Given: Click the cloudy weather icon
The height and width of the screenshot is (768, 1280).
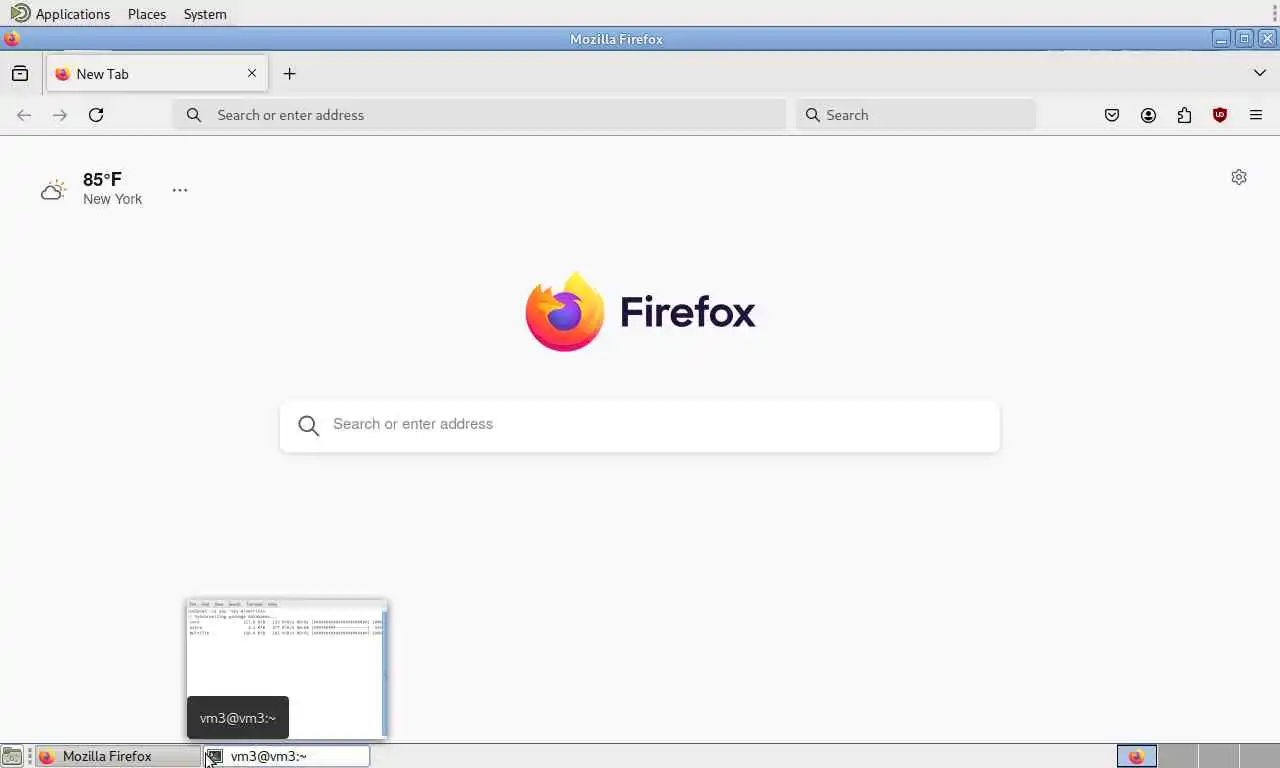Looking at the screenshot, I should (x=53, y=189).
